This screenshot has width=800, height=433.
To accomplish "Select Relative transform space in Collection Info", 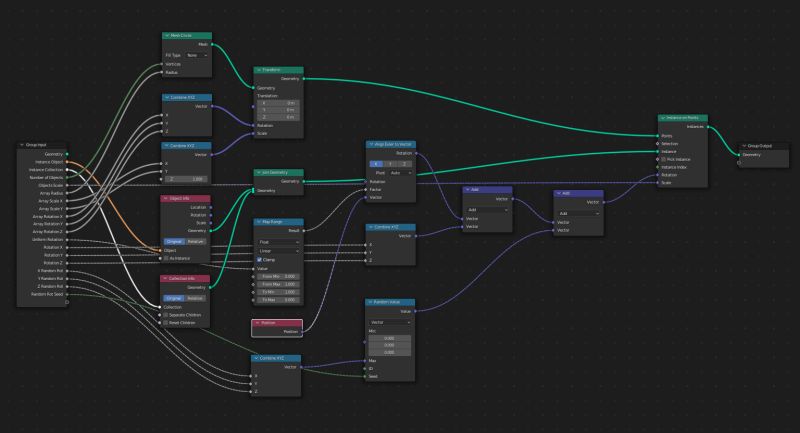I will click(x=195, y=298).
